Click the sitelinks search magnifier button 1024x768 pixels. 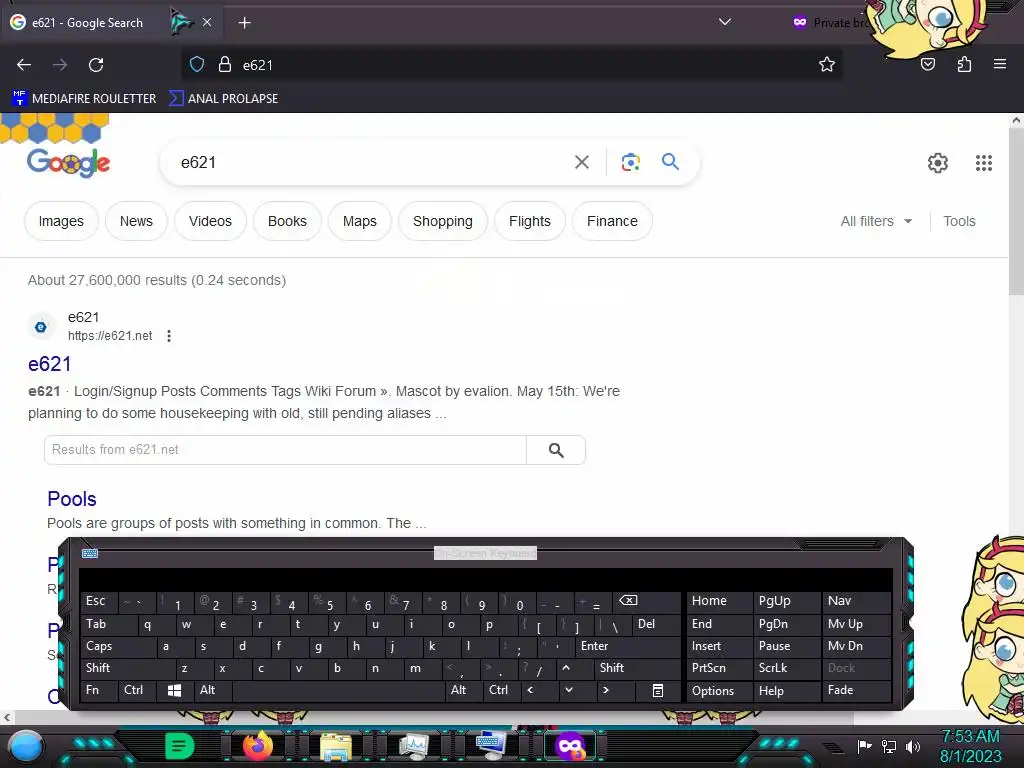(556, 450)
